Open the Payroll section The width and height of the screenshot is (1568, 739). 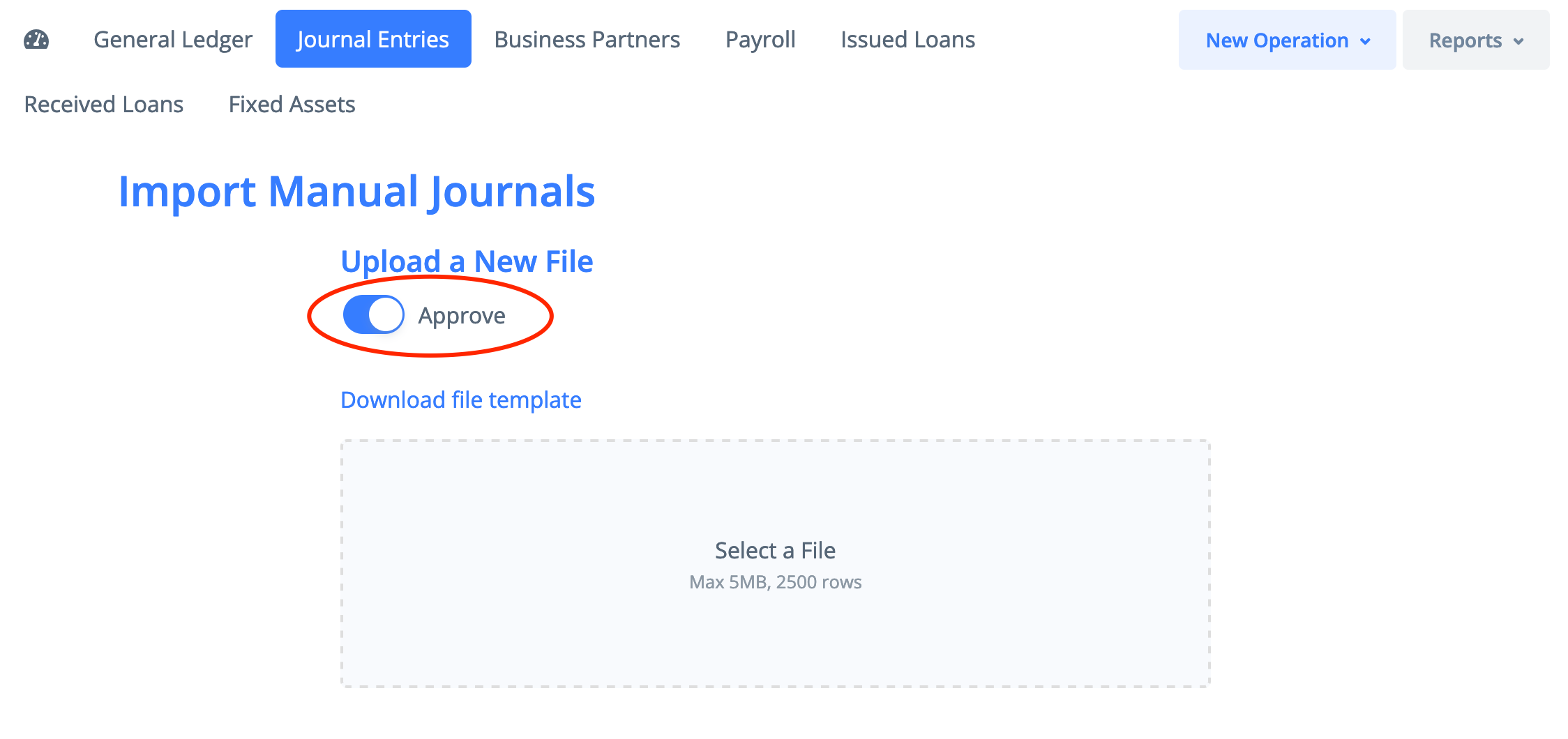(x=760, y=39)
